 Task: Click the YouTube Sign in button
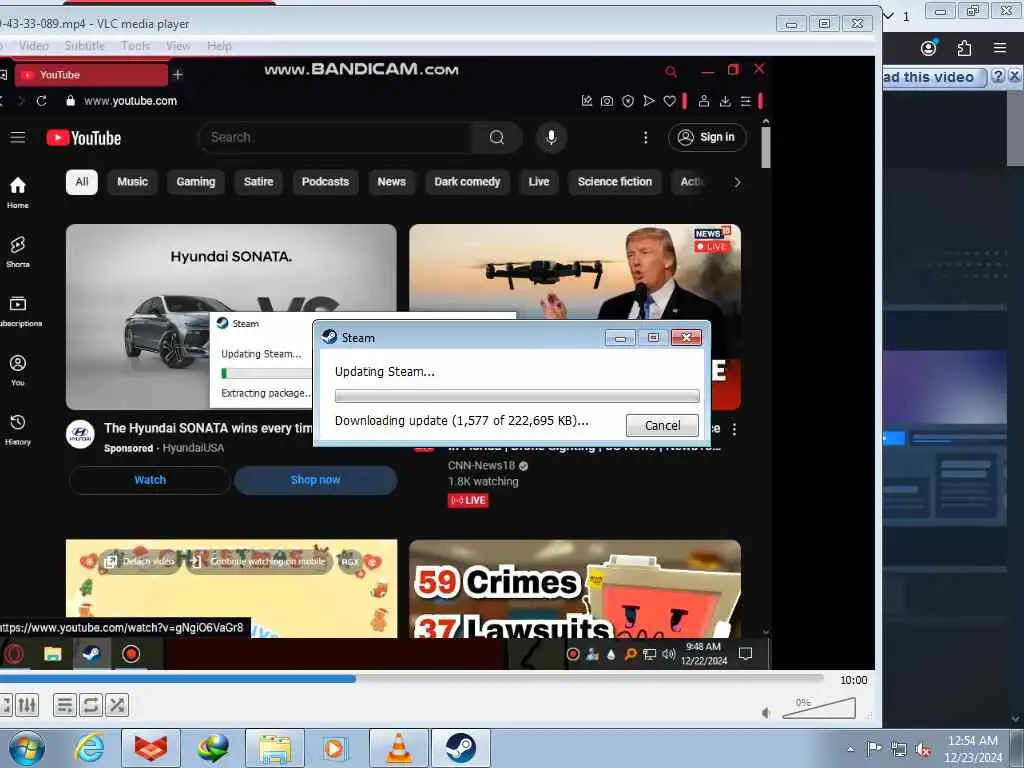[707, 137]
